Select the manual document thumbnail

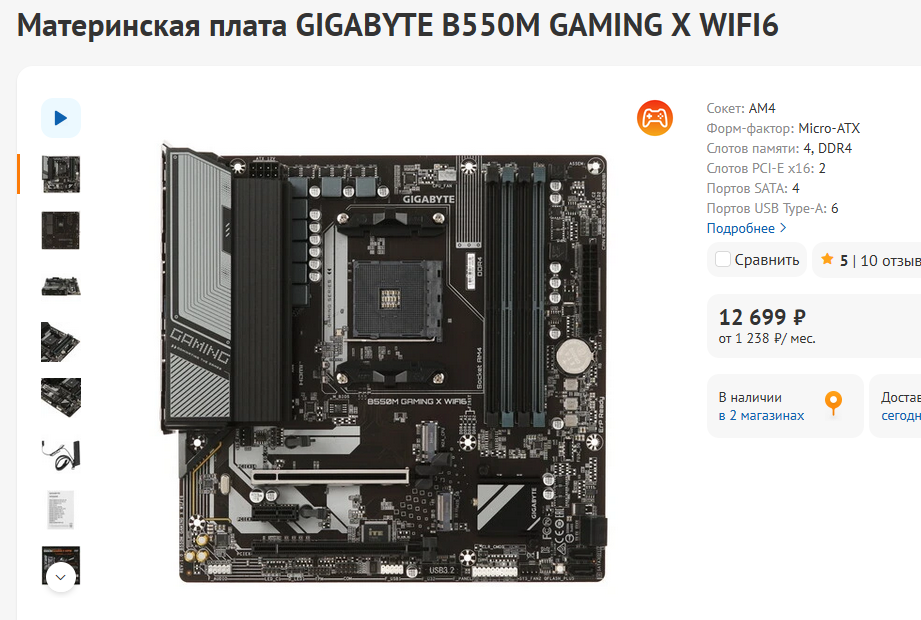(x=60, y=510)
